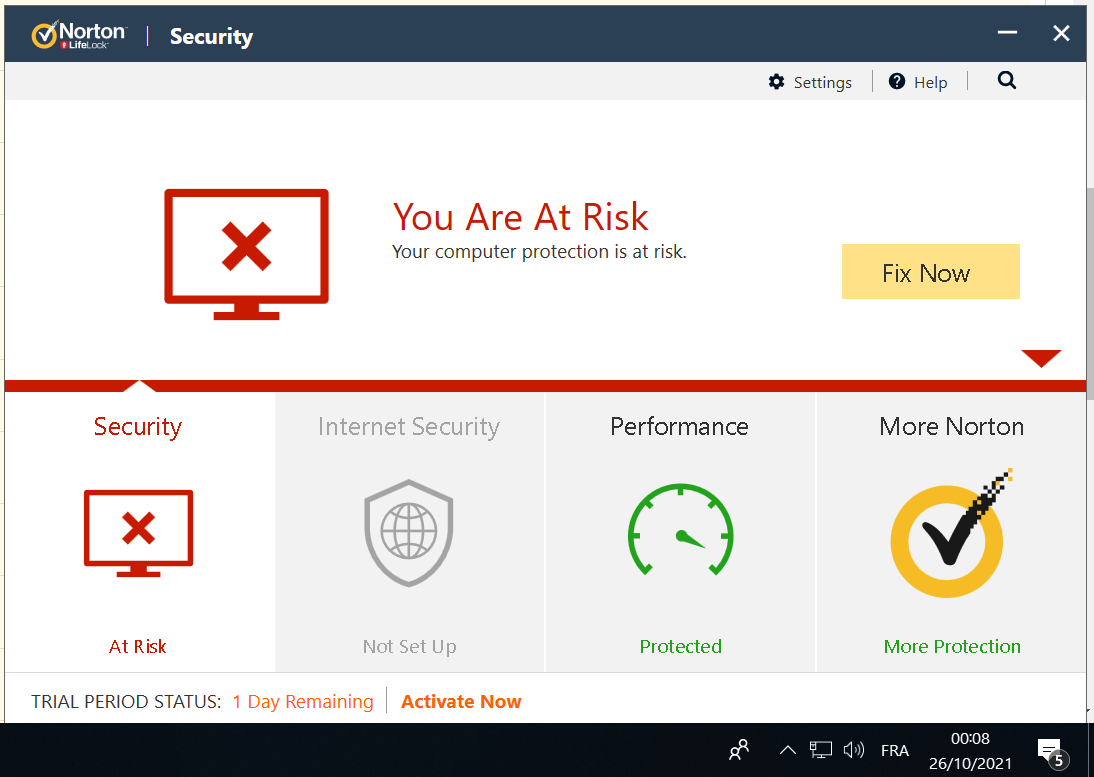Click the large red at-risk monitor icon
Image resolution: width=1094 pixels, height=777 pixels.
tap(246, 254)
